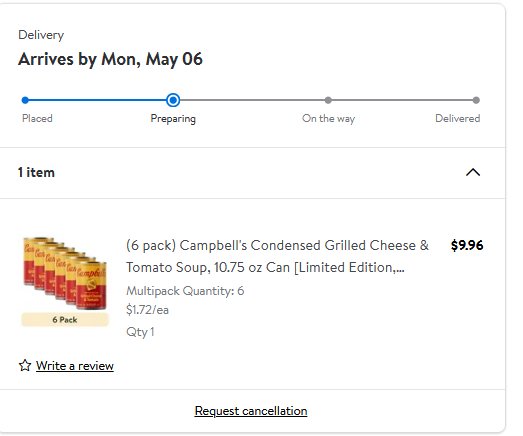Click the 6 Pack badge under product image
523x436 pixels.
point(65,320)
